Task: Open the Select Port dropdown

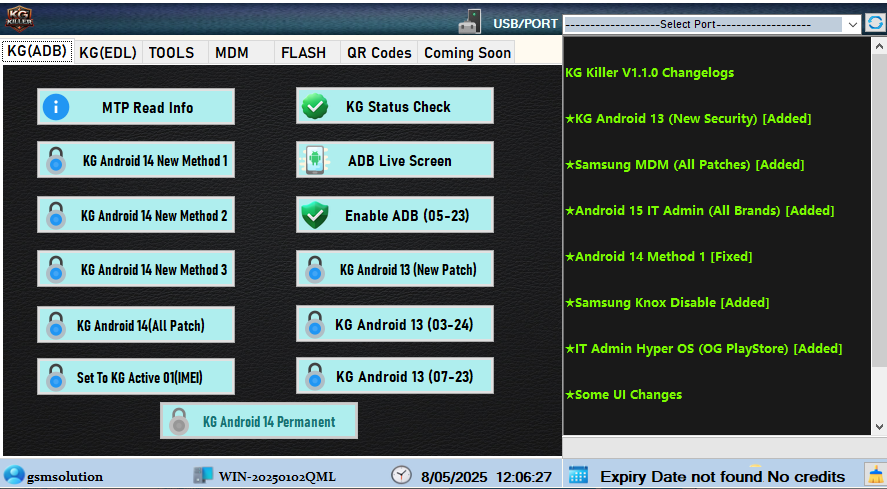Action: click(x=712, y=24)
